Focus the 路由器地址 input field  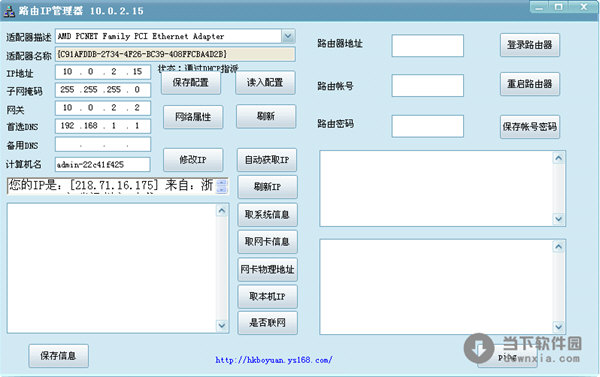[427, 46]
